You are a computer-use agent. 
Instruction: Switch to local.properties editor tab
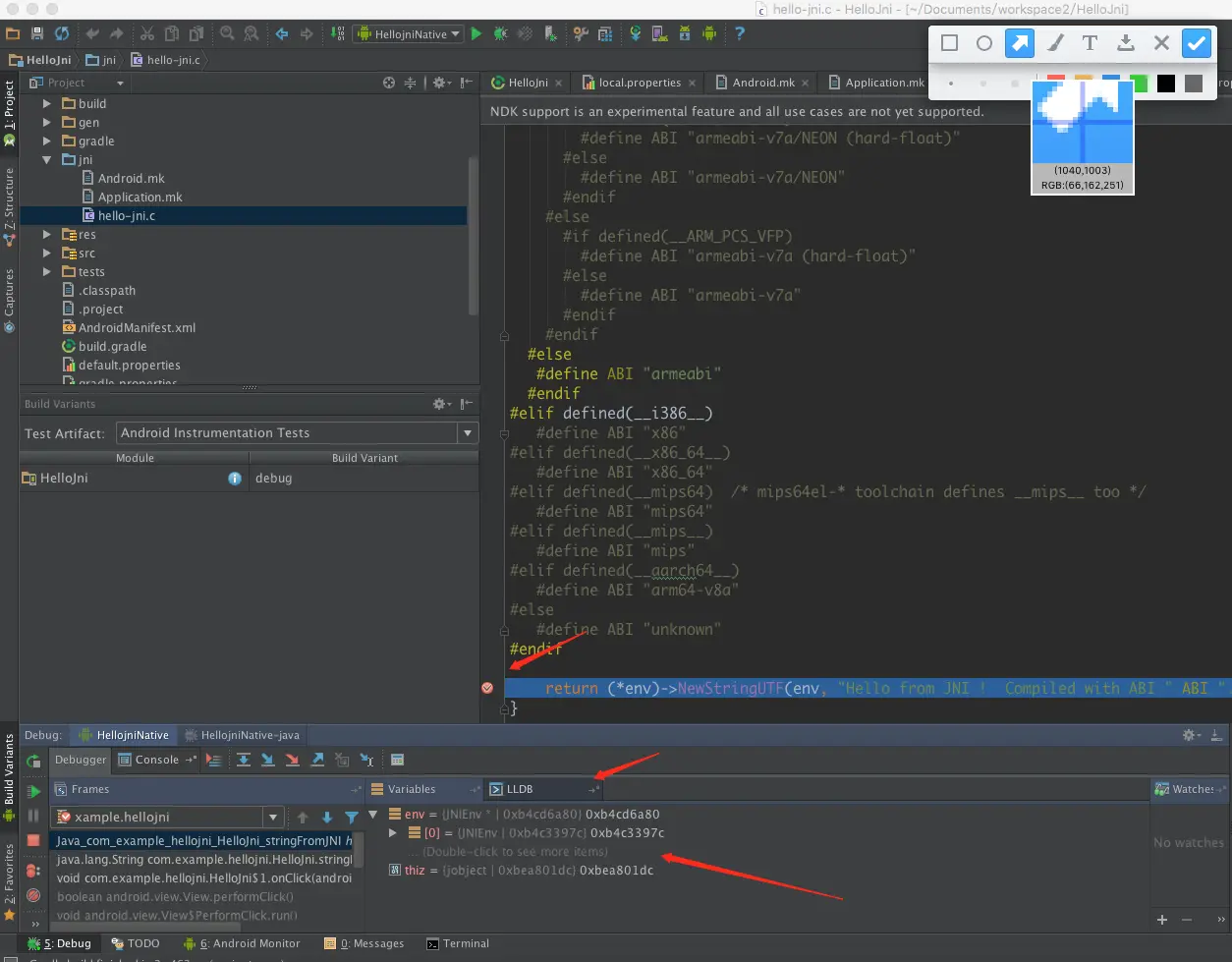pyautogui.click(x=639, y=83)
